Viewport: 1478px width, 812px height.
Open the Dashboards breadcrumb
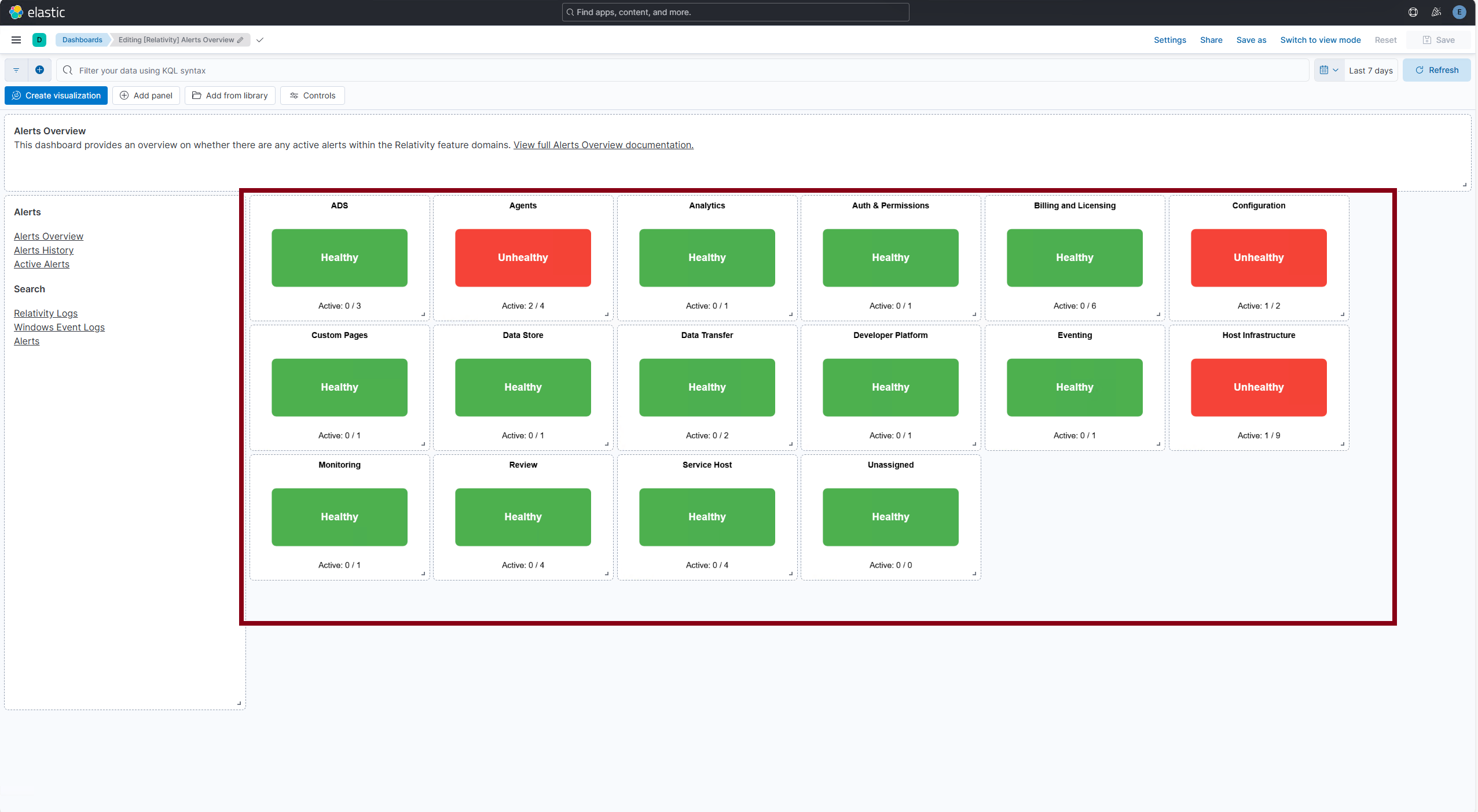click(x=82, y=40)
